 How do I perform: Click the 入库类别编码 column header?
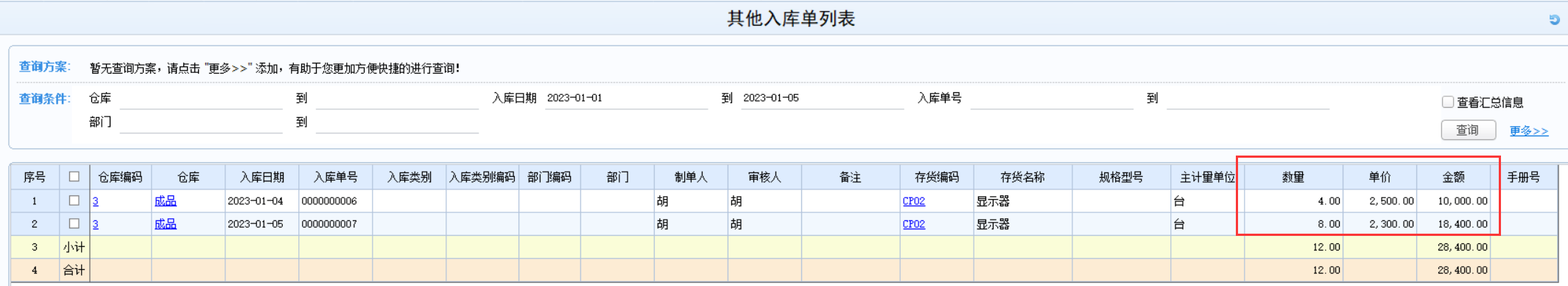point(482,177)
